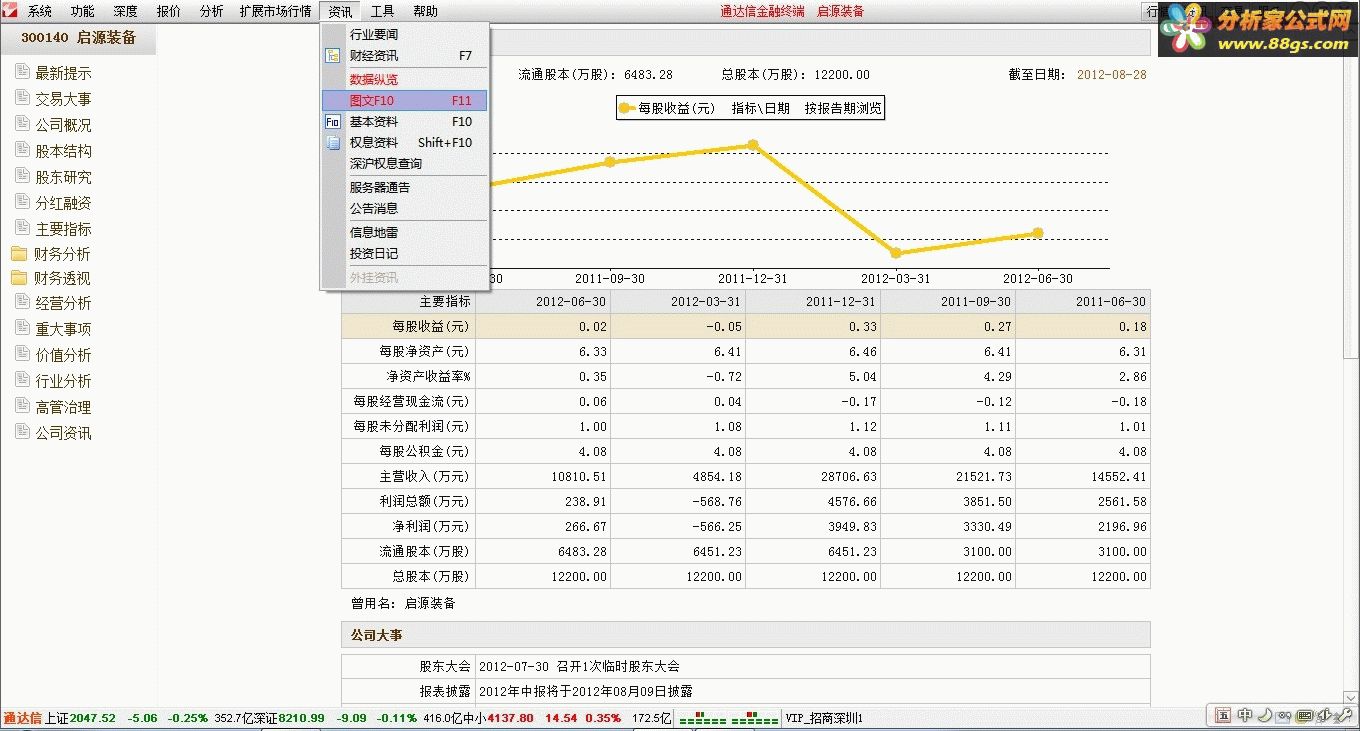Viewport: 1360px width, 731px height.
Task: Click VIP_招商深圳1 in the status bar
Action: click(x=824, y=719)
